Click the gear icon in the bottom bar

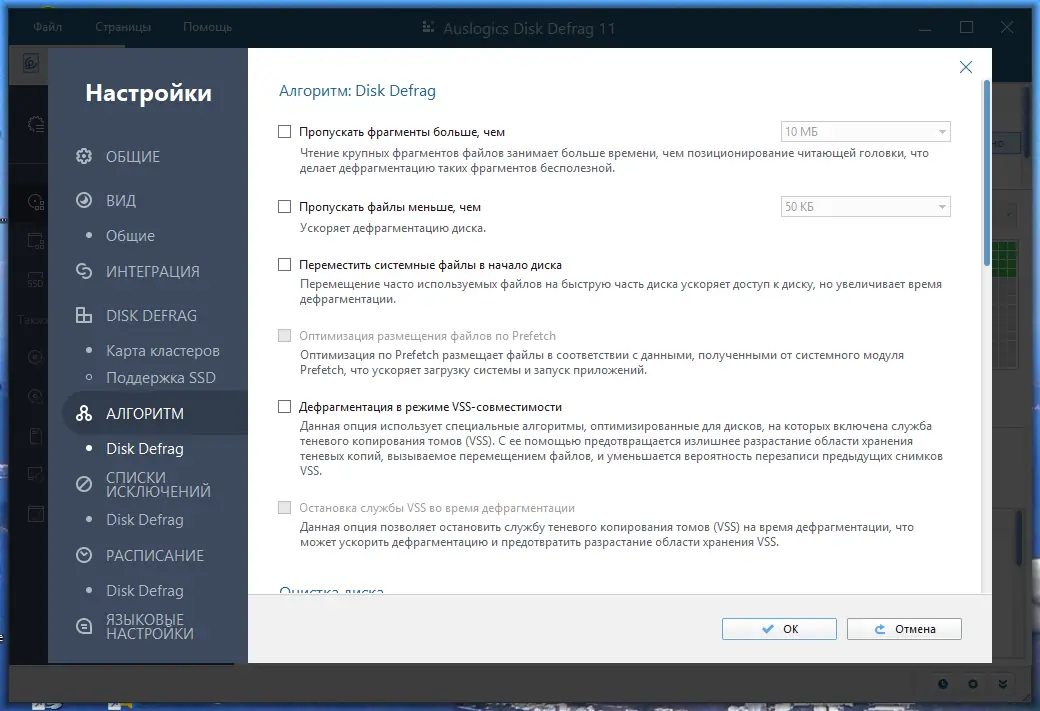point(972,684)
